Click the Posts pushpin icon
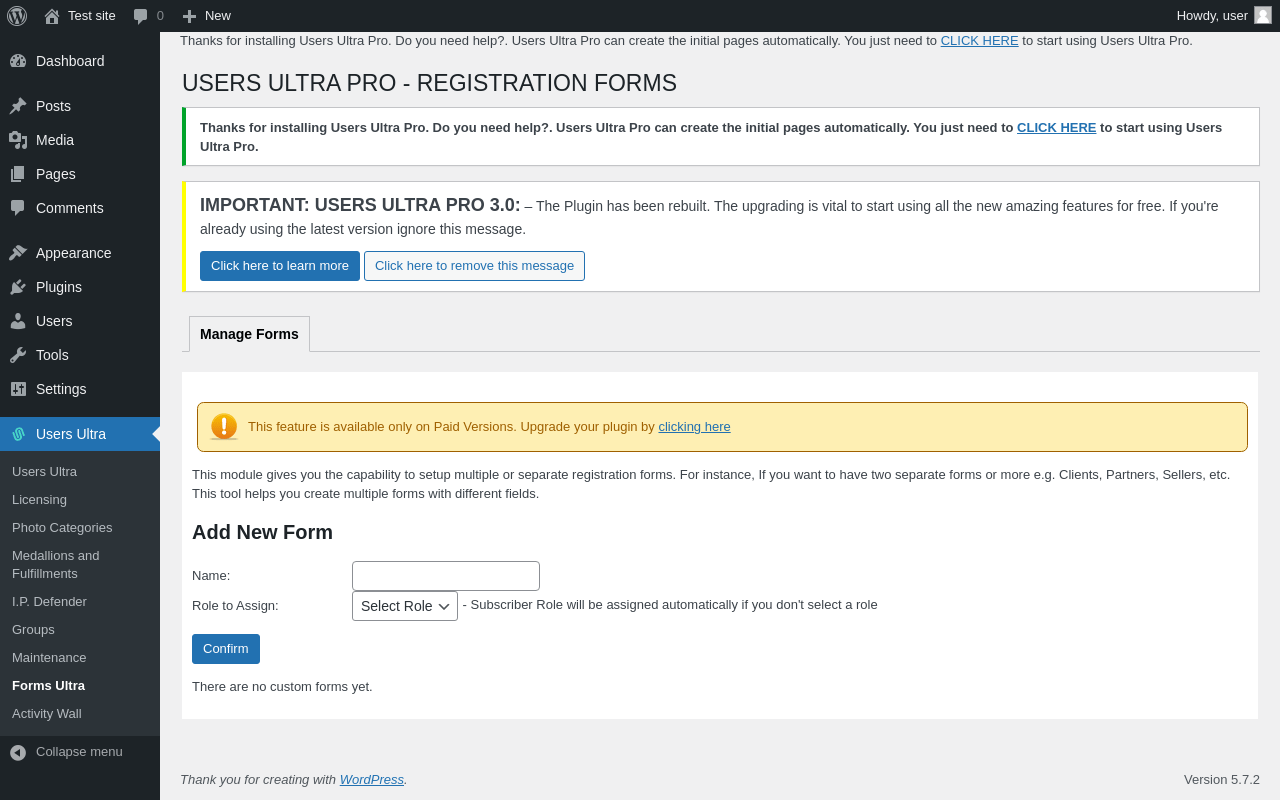1280x800 pixels. [x=18, y=106]
